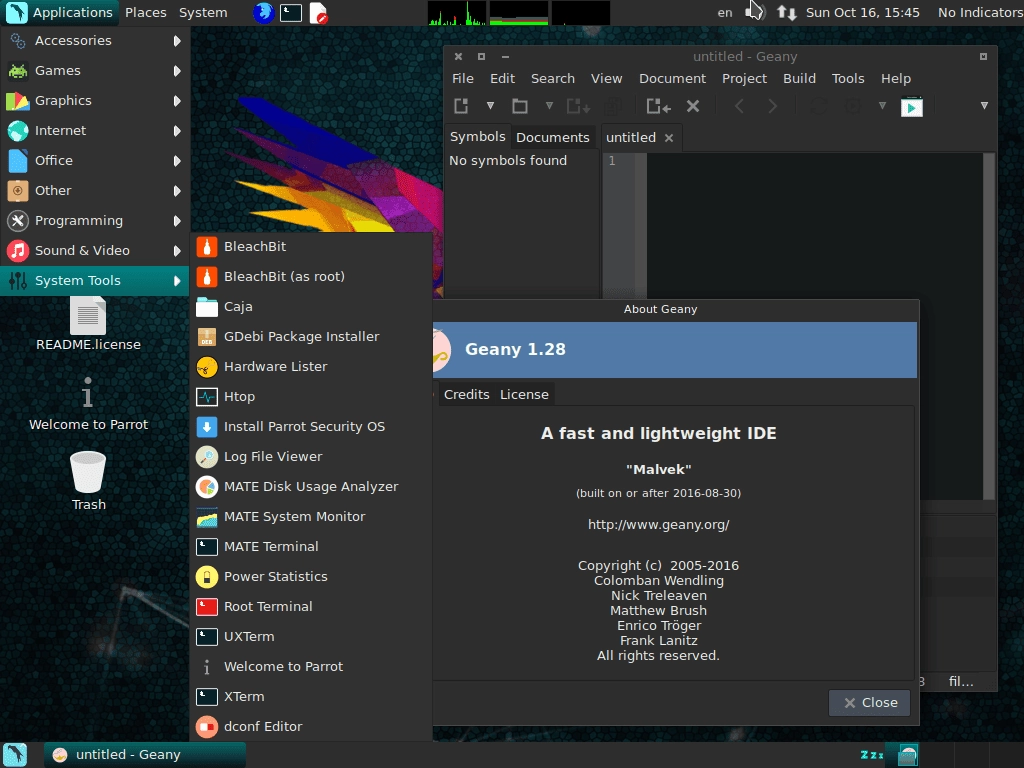The width and height of the screenshot is (1024, 768).
Task: Expand the Other submenu
Action: 95,191
